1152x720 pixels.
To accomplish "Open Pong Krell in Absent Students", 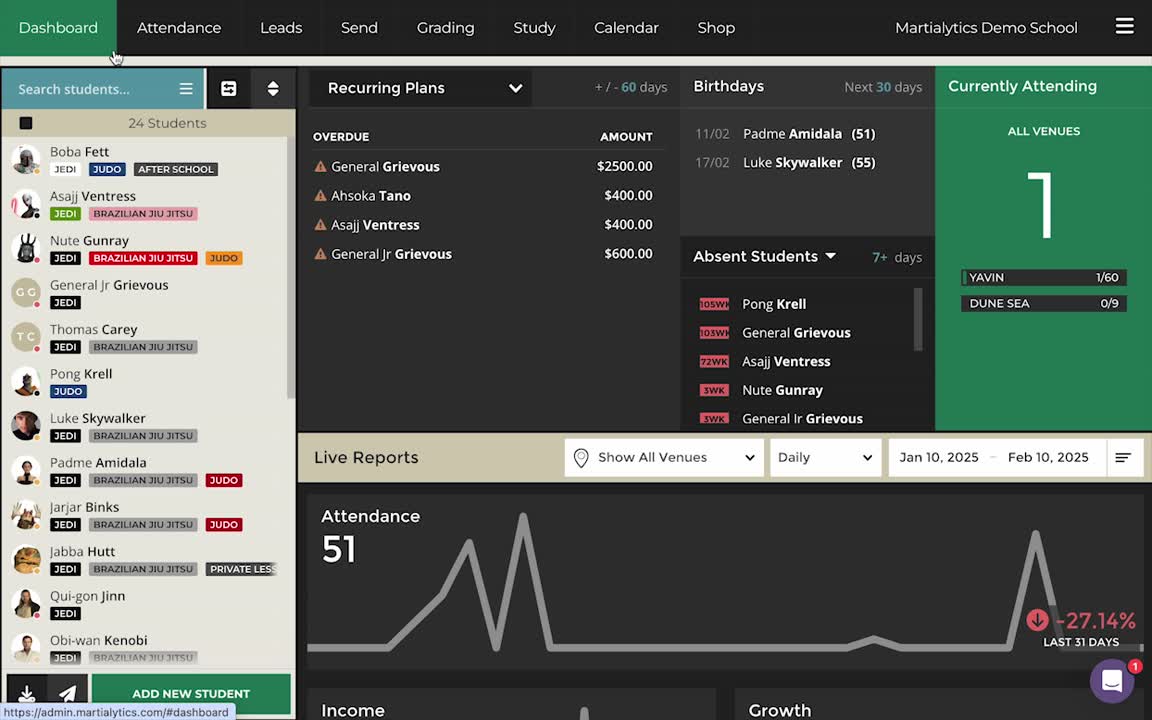I will 774,304.
